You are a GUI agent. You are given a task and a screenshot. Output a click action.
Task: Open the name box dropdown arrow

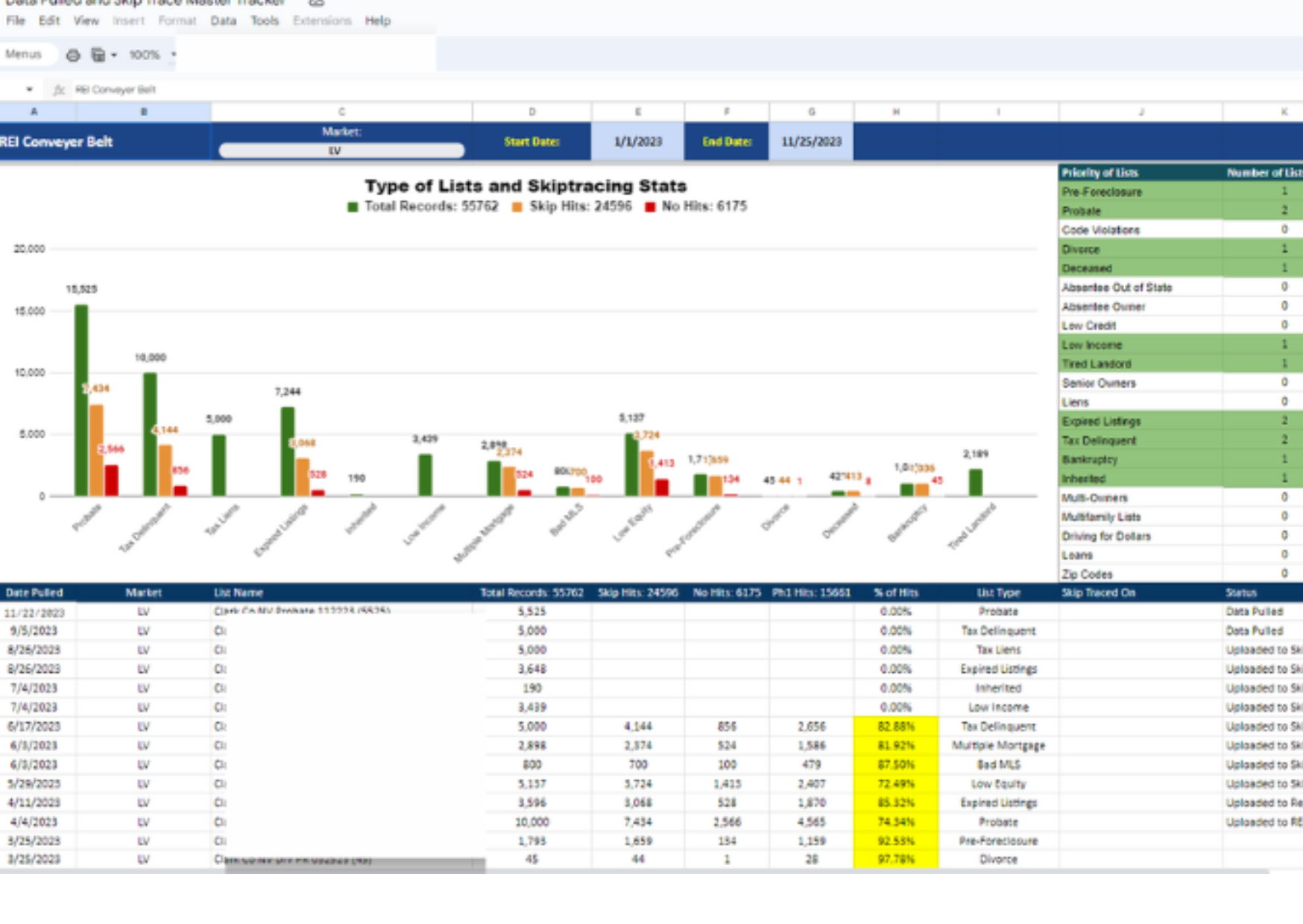[x=29, y=90]
